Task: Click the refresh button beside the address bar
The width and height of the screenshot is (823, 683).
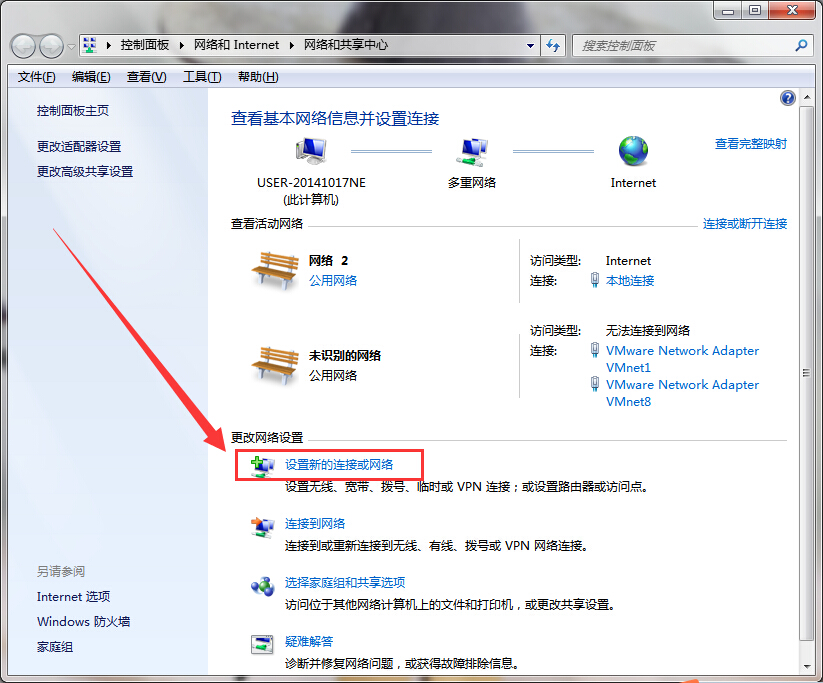Action: click(x=554, y=46)
